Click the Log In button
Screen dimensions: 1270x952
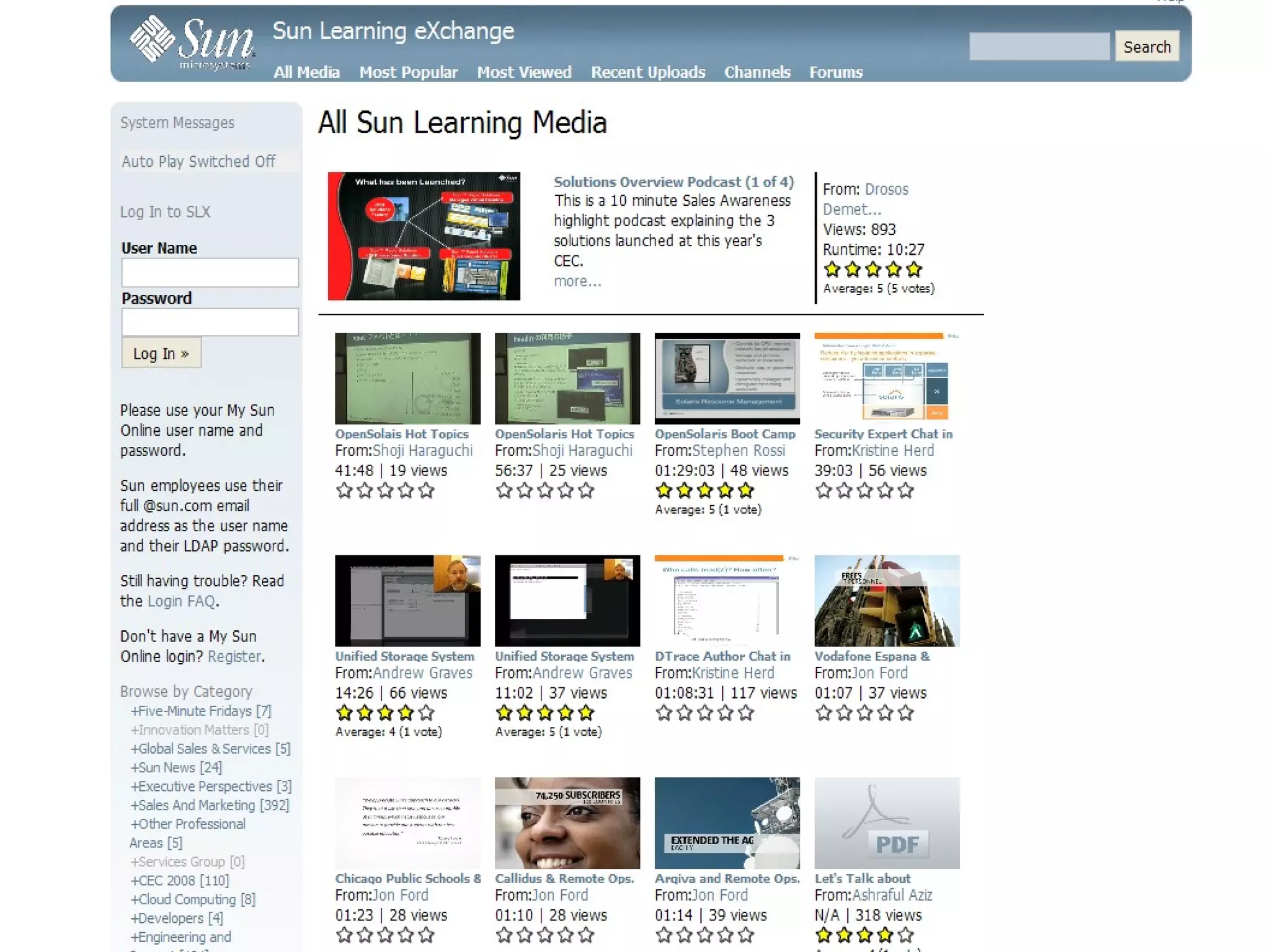click(x=161, y=353)
